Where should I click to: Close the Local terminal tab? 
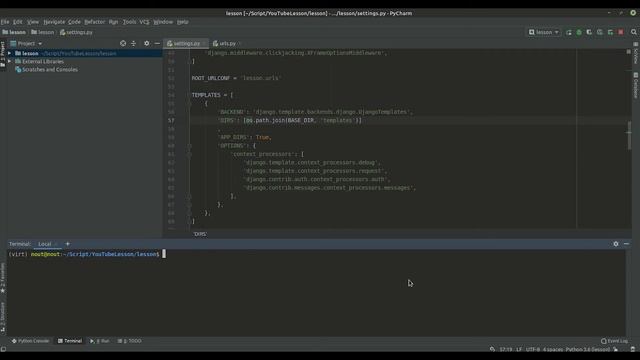(56, 244)
